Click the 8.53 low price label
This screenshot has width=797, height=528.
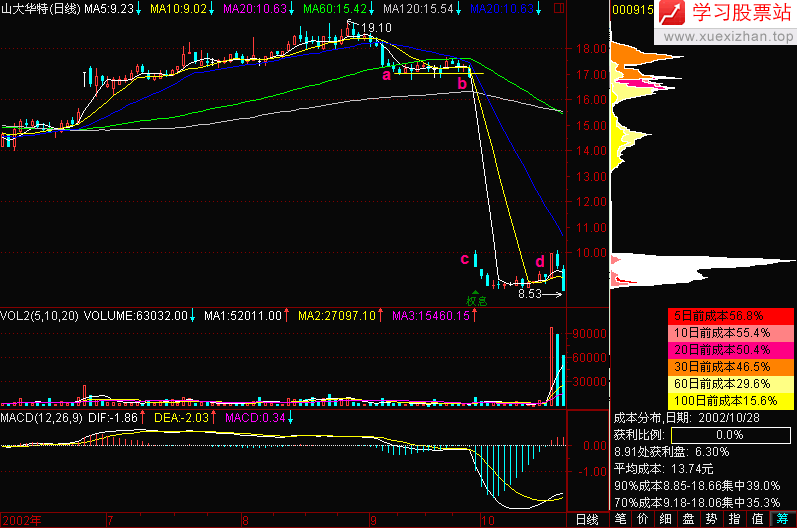coord(530,294)
